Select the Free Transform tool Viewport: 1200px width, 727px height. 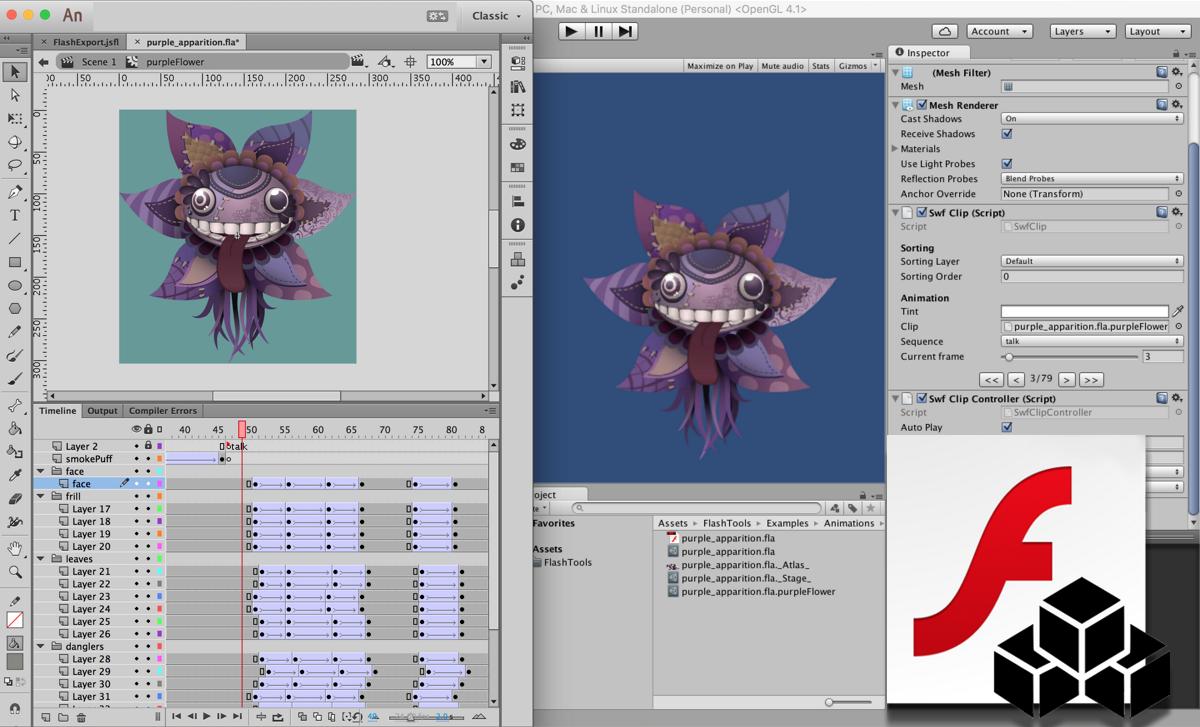[15, 118]
